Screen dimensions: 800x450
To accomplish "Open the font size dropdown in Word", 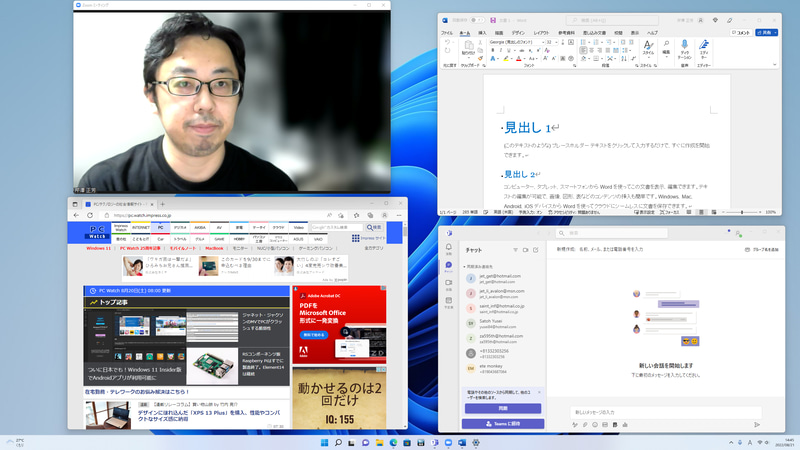I will [556, 42].
